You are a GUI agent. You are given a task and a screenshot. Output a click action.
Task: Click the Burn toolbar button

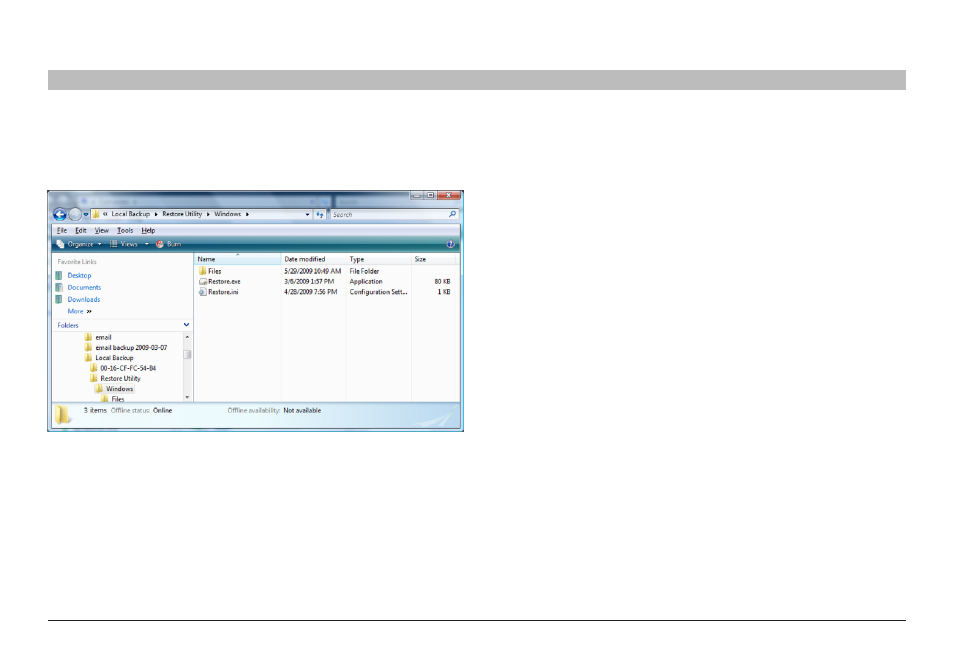tap(169, 244)
